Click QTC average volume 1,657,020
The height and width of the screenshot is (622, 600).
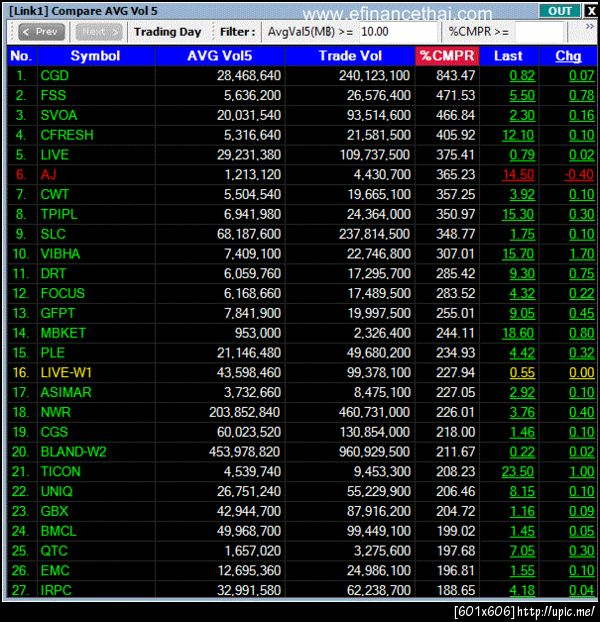pos(253,551)
